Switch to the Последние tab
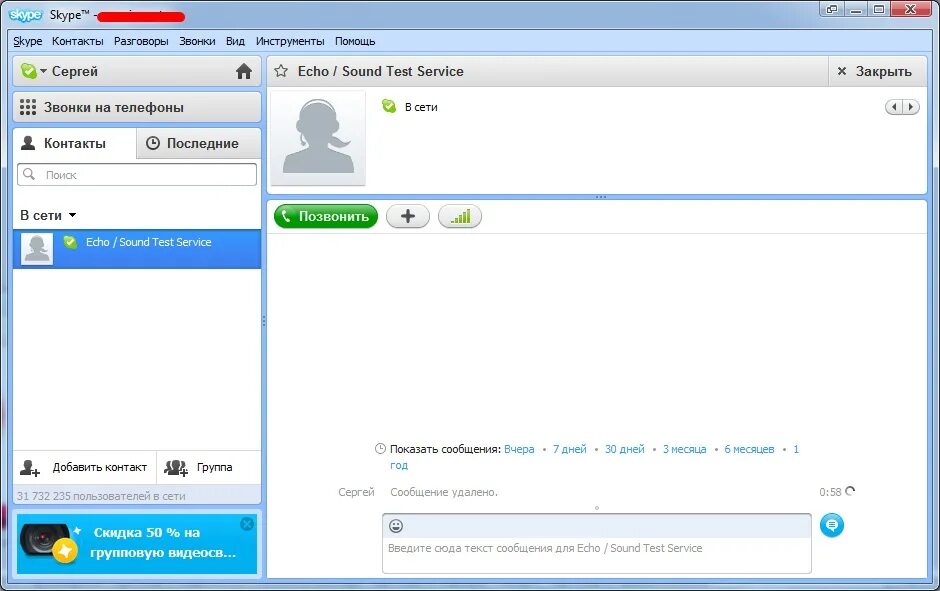This screenshot has width=940, height=591. pos(199,143)
